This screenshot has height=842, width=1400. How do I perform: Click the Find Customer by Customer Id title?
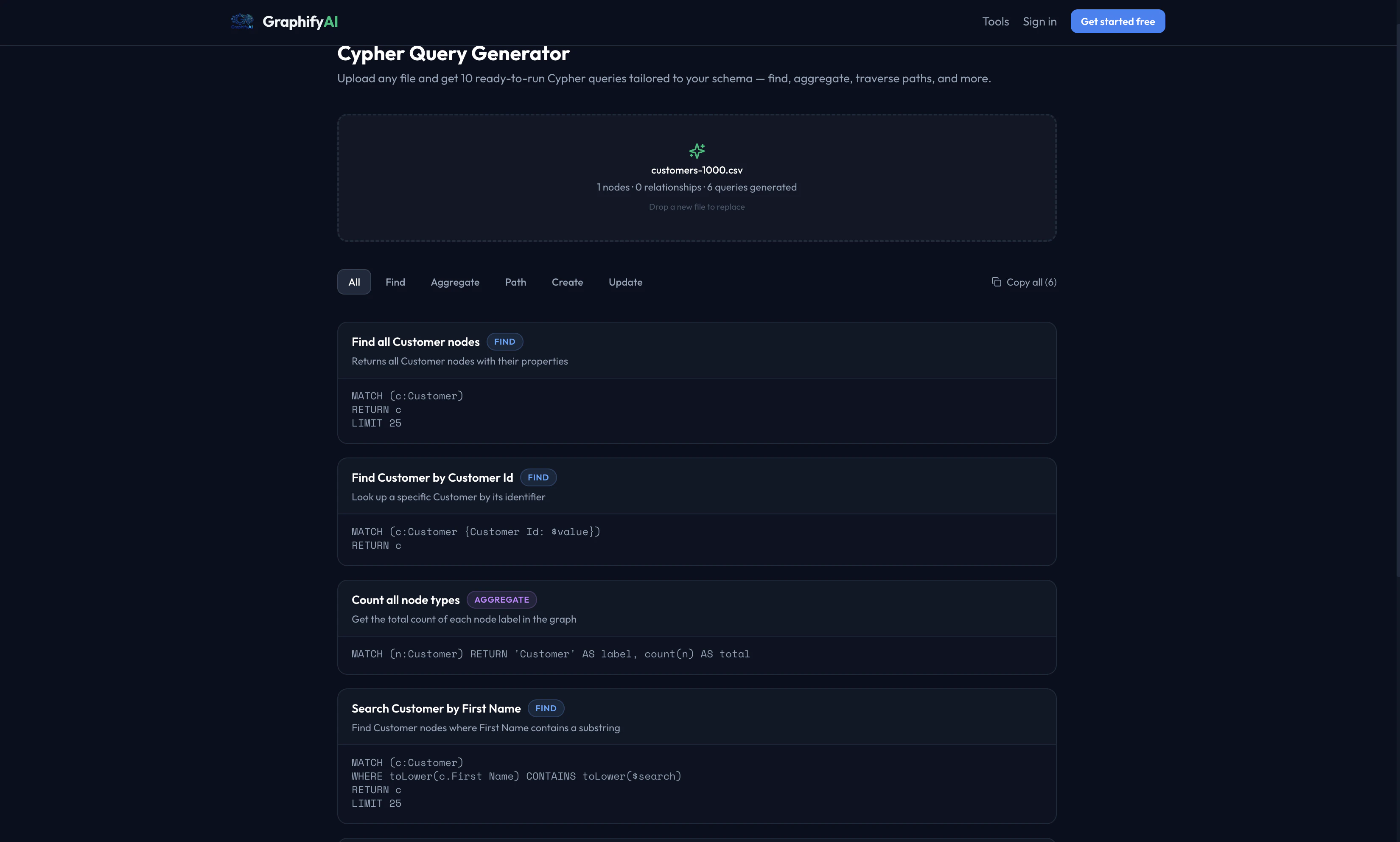pos(432,478)
